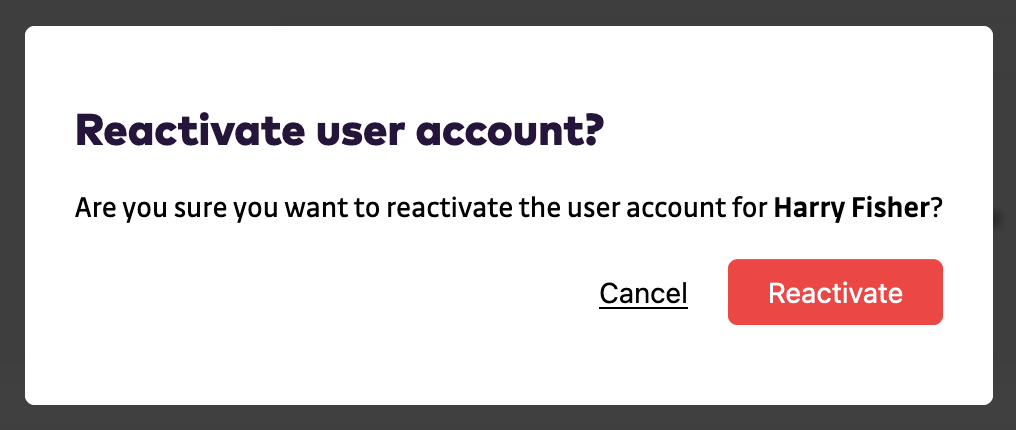Click the red Reactivate button
Viewport: 1016px width, 430px height.
[x=835, y=293]
